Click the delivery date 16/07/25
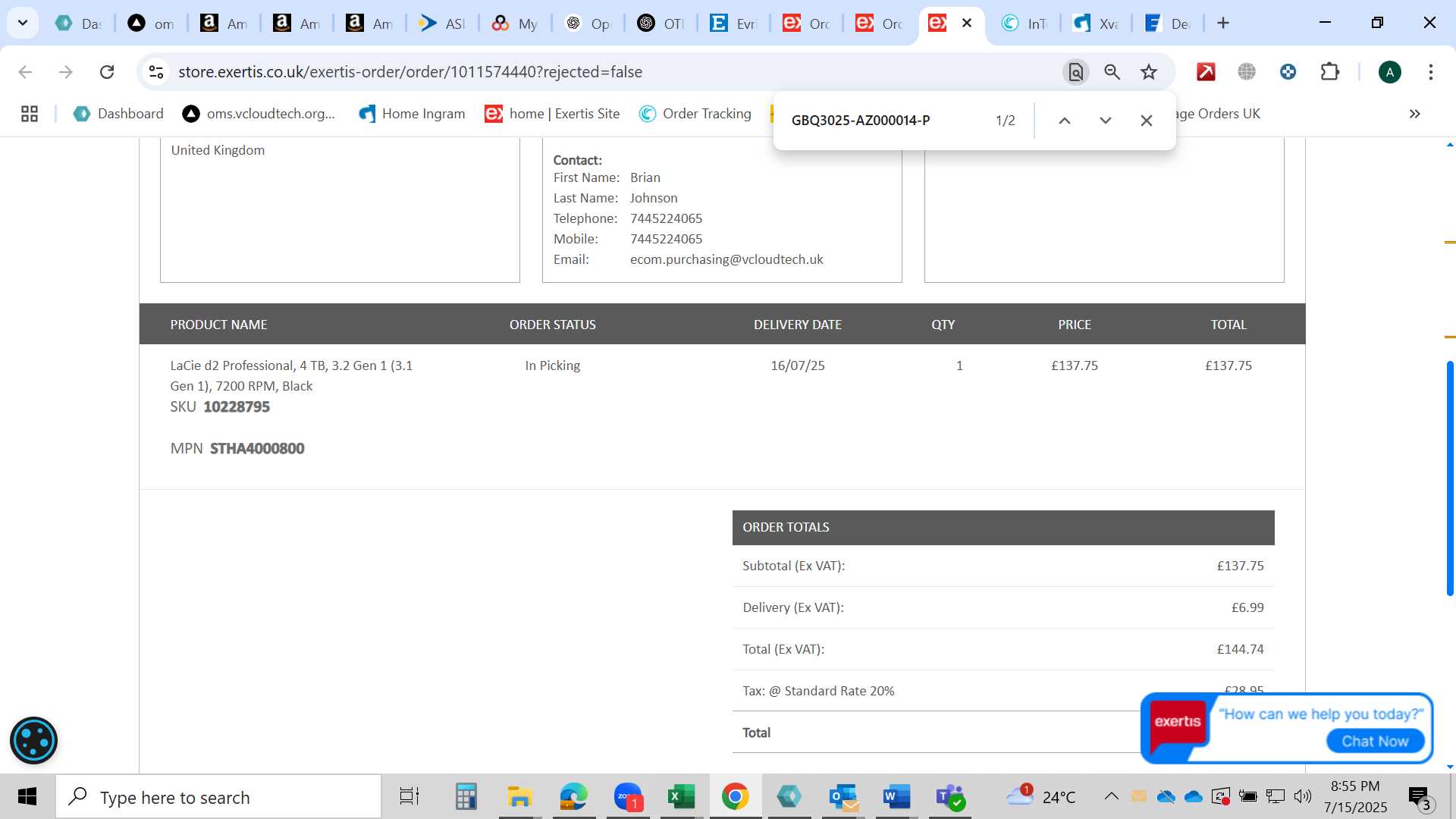The height and width of the screenshot is (819, 1456). coord(798,366)
